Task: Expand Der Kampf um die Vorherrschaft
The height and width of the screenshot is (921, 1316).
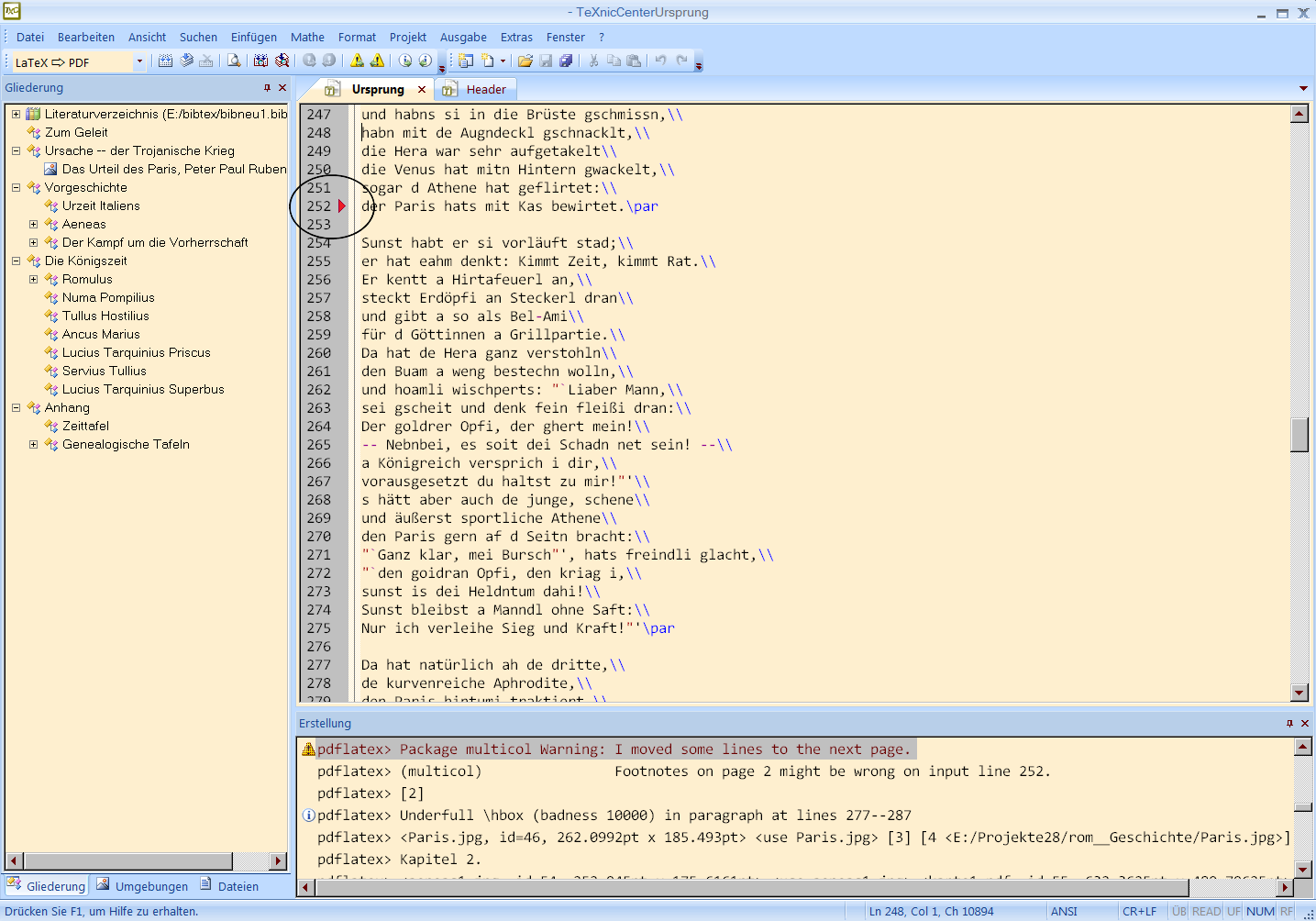Action: pos(34,242)
